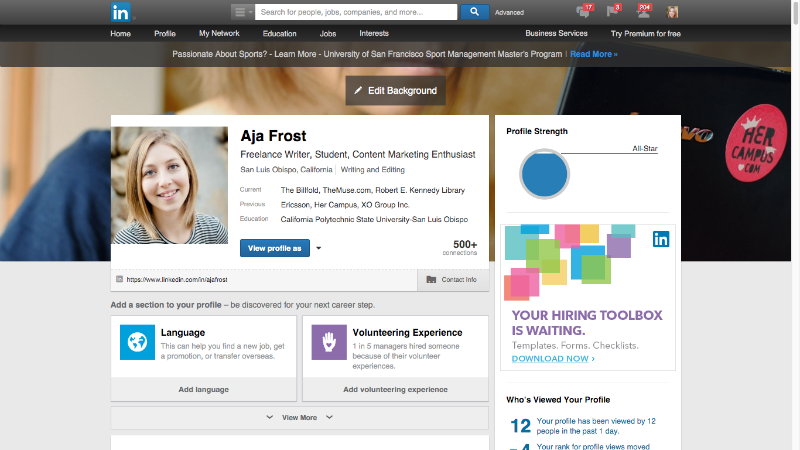The height and width of the screenshot is (450, 800).
Task: Open the add connections people icon
Action: click(643, 12)
